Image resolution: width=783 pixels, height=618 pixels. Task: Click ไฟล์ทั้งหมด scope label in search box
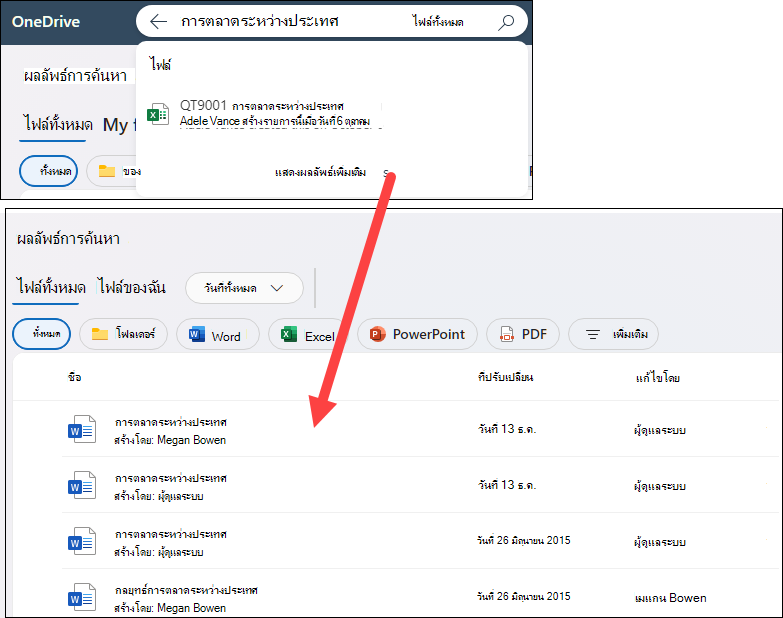pyautogui.click(x=438, y=21)
